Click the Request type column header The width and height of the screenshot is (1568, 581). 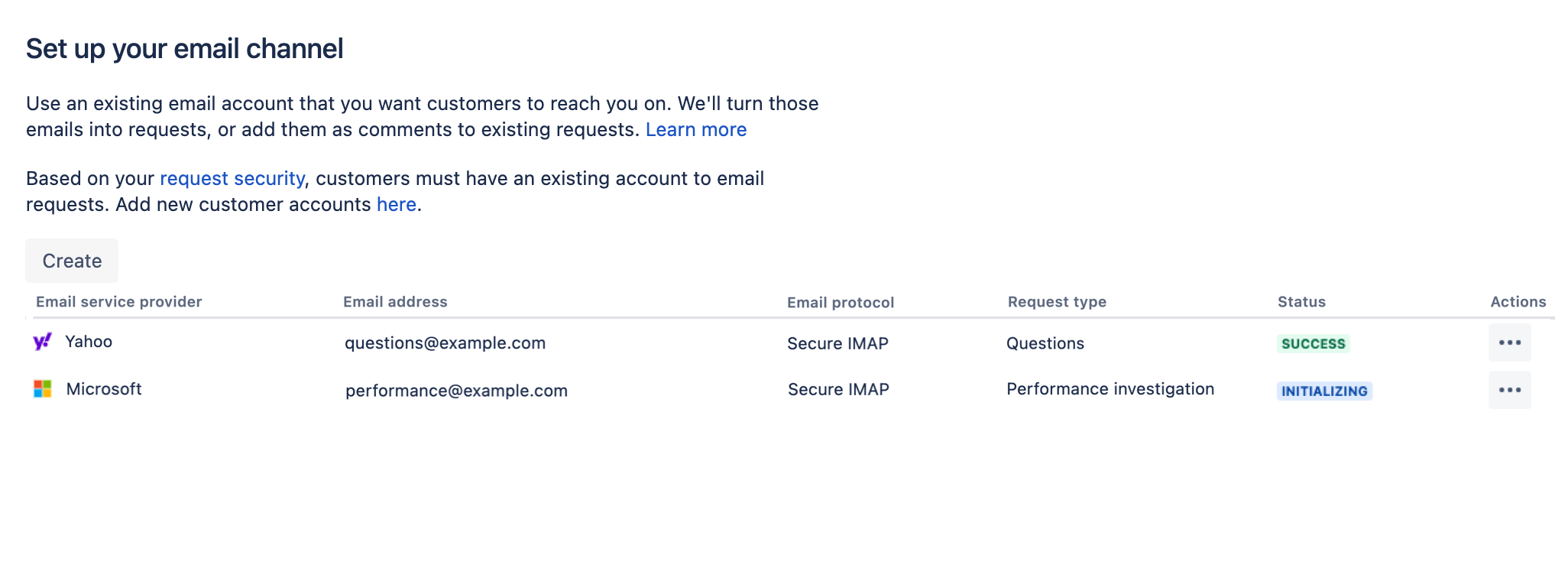tap(1057, 301)
